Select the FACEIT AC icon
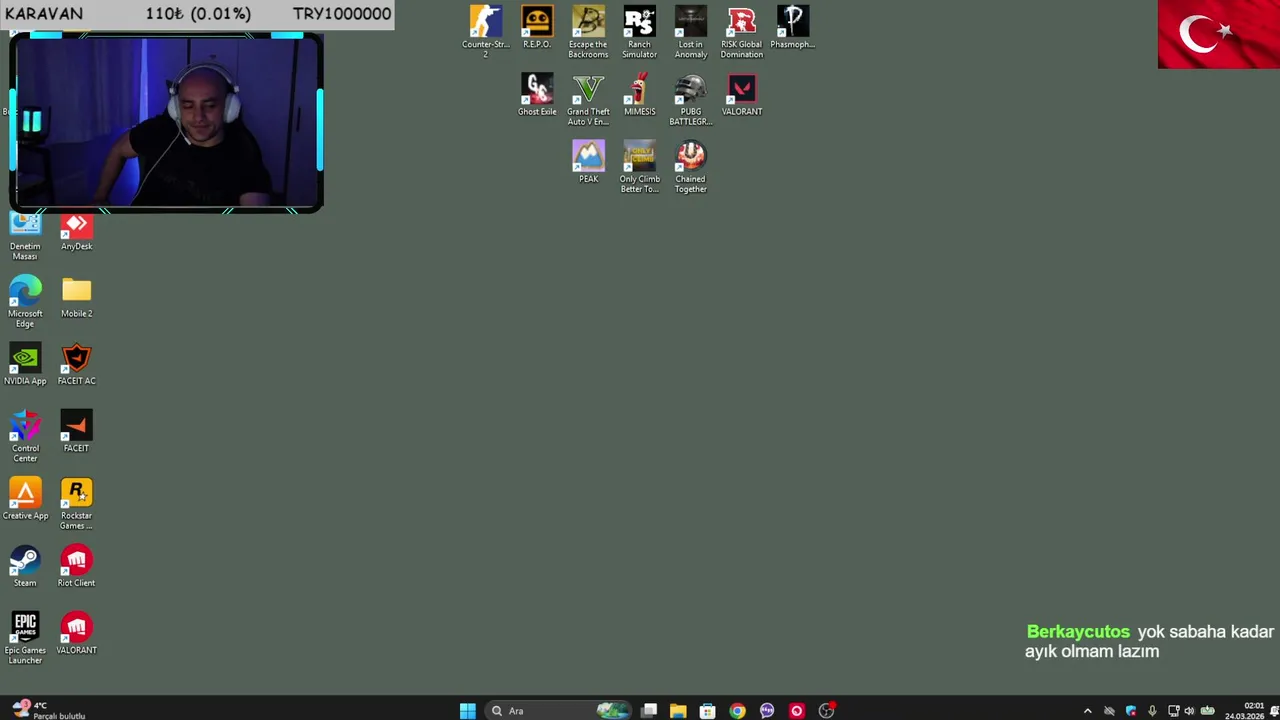 point(76,363)
